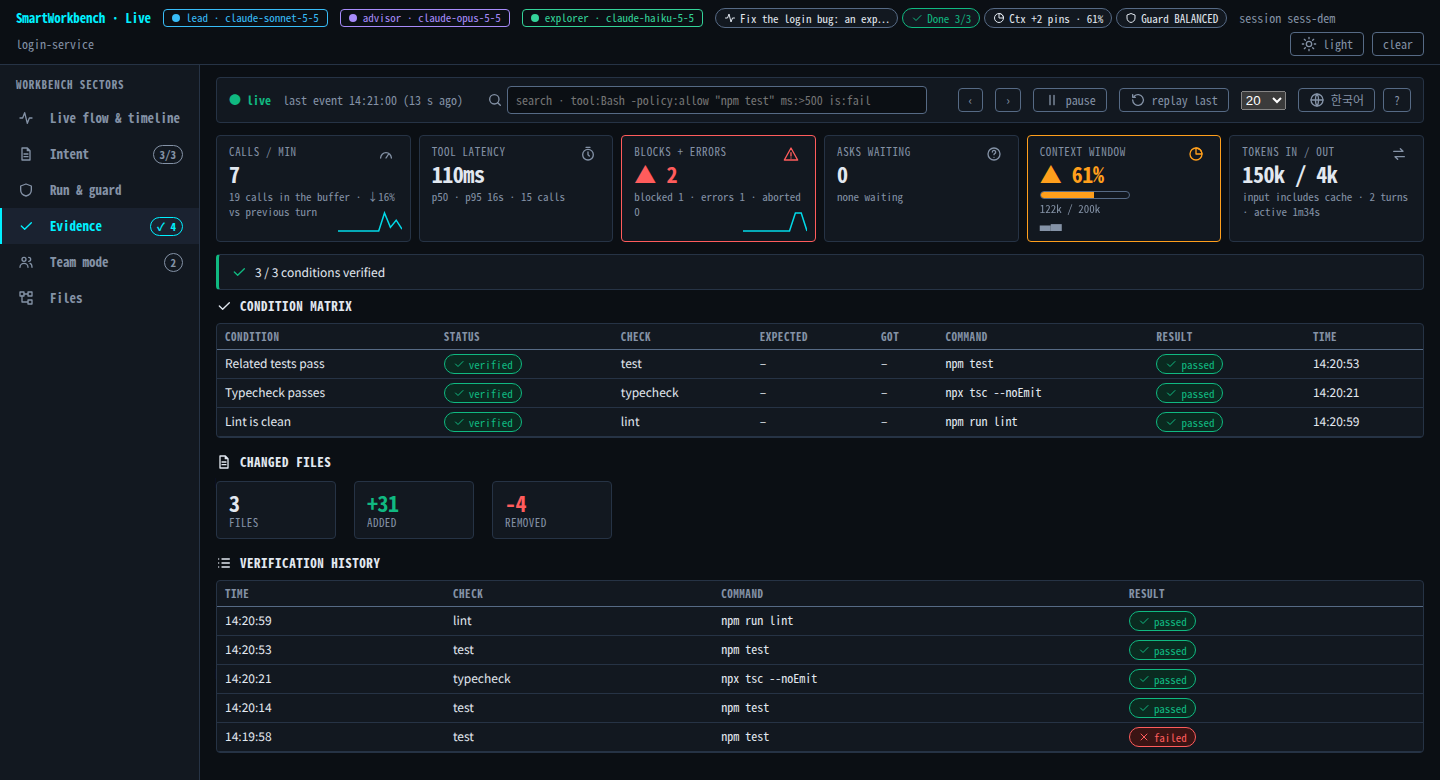Click the Done 3/3 status chip
1440x780 pixels.
tap(941, 18)
